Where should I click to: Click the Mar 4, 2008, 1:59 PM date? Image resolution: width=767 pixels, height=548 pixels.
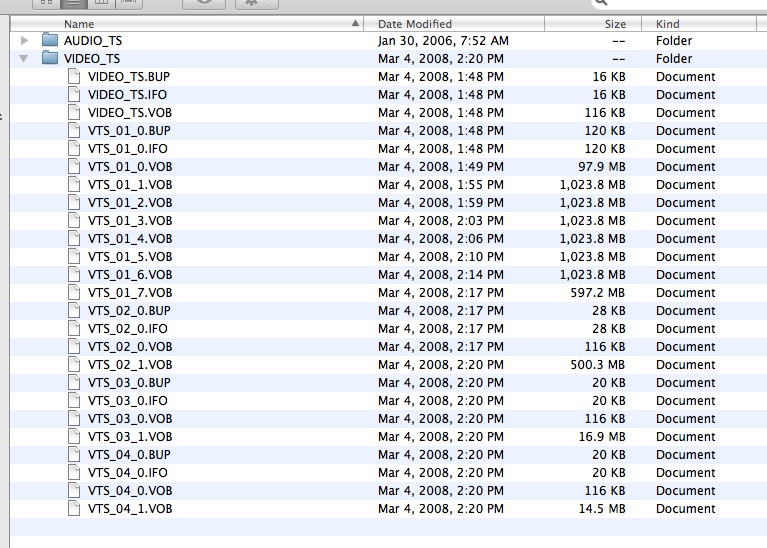pos(441,203)
